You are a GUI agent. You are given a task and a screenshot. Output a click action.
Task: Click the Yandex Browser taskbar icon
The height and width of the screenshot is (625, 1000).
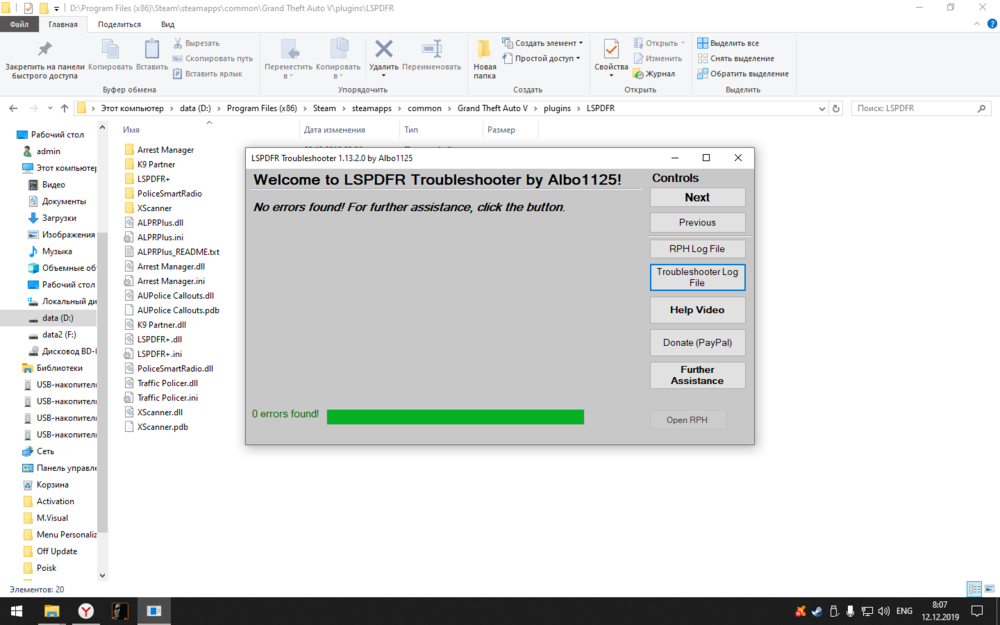click(x=85, y=611)
